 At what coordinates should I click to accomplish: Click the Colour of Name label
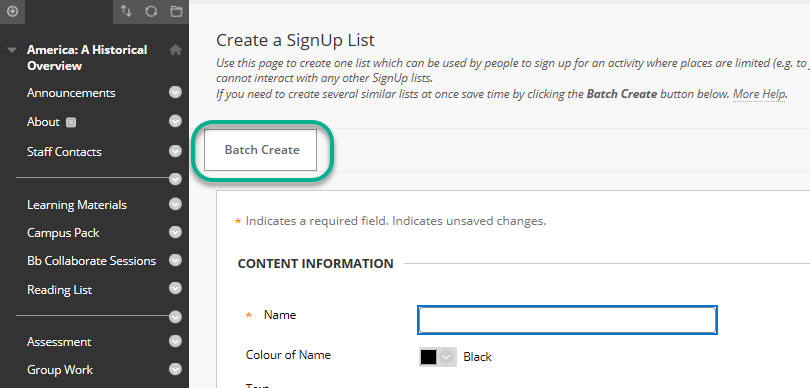point(288,355)
